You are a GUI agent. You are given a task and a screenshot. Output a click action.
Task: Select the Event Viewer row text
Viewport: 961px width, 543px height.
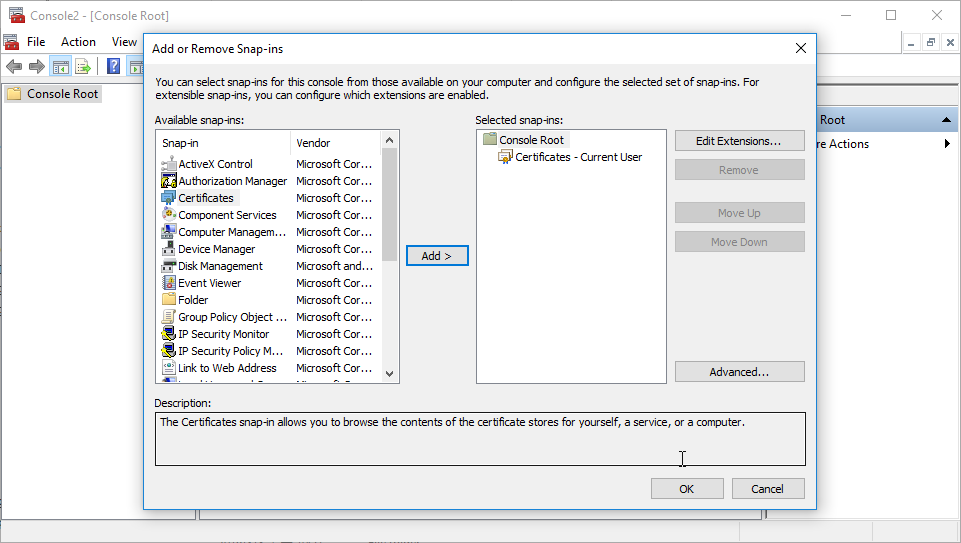point(210,283)
